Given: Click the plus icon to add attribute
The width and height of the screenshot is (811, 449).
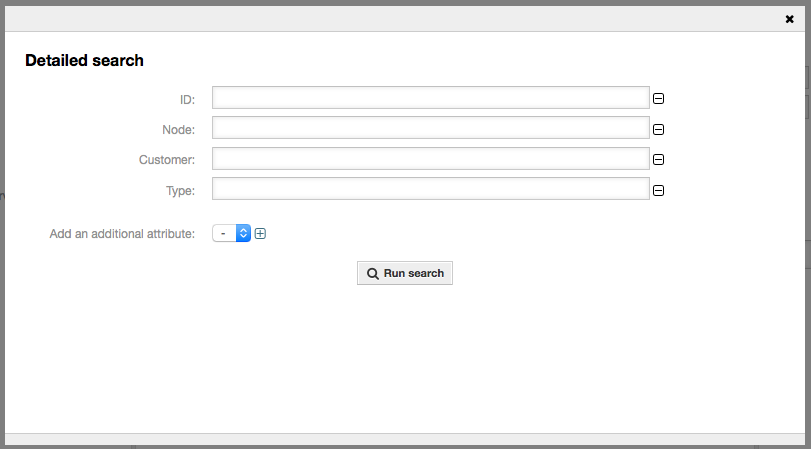Looking at the screenshot, I should tap(260, 234).
